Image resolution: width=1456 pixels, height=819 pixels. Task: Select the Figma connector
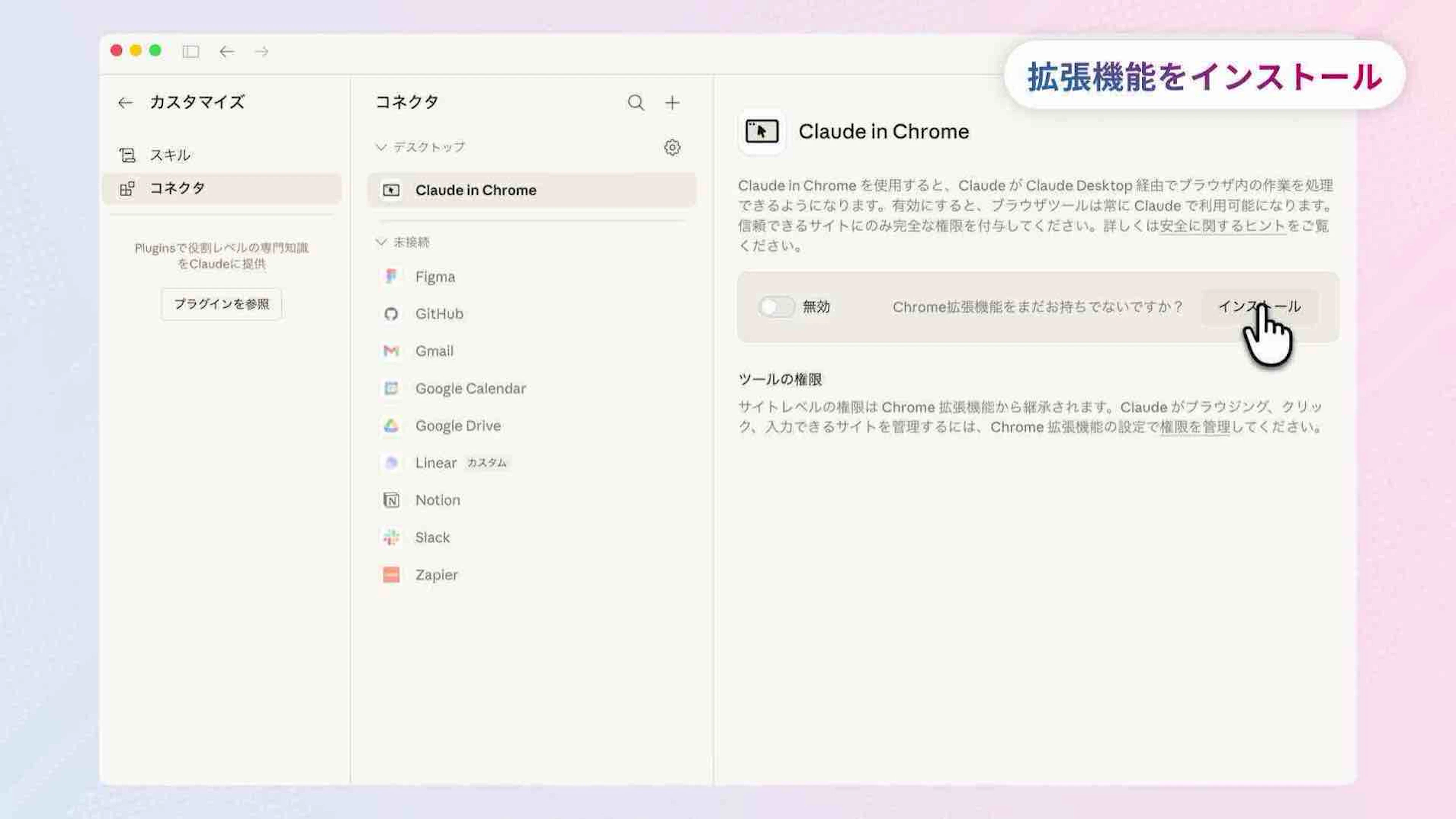[x=435, y=277]
